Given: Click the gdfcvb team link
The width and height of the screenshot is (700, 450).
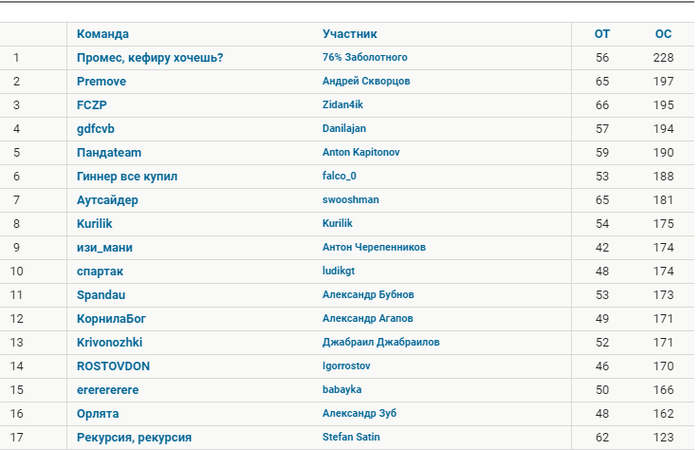Looking at the screenshot, I should [96, 129].
